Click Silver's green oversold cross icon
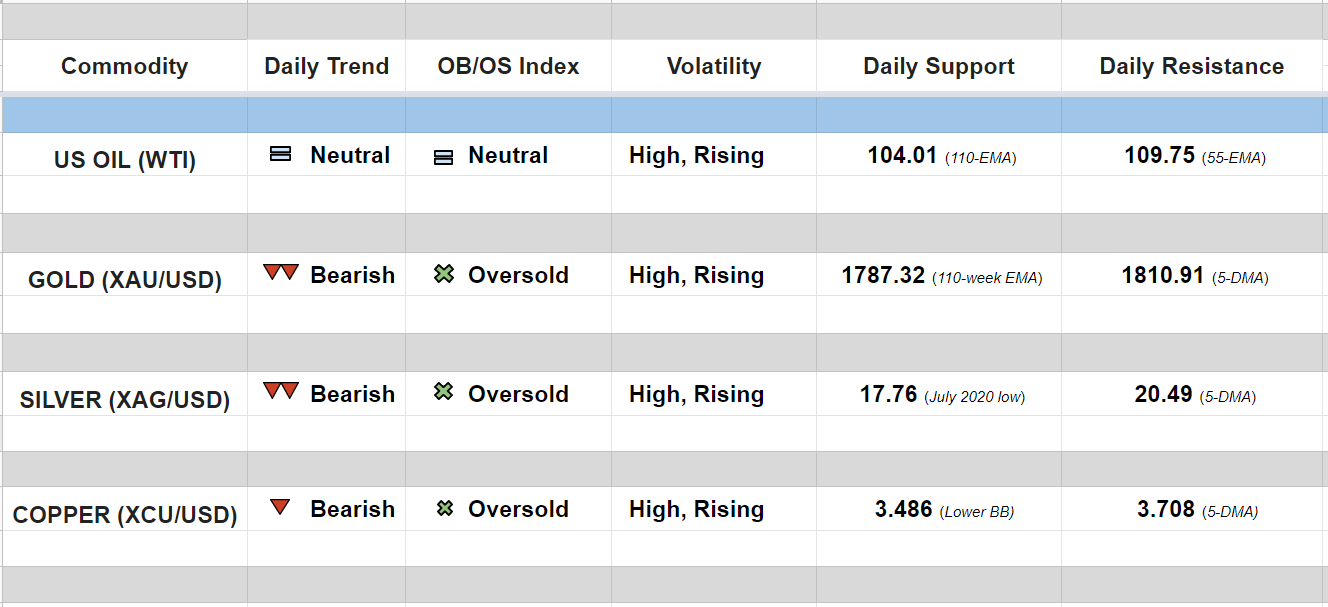This screenshot has width=1328, height=607. click(x=444, y=392)
